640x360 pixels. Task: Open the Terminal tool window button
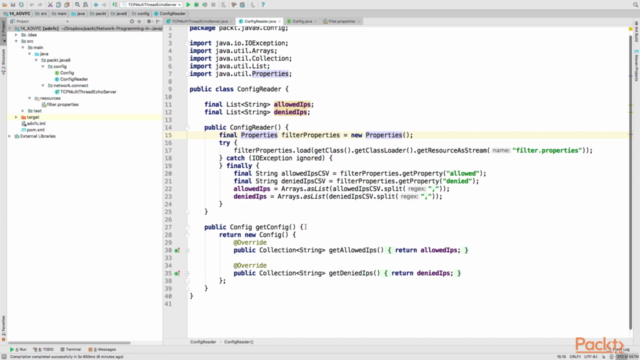click(x=71, y=350)
